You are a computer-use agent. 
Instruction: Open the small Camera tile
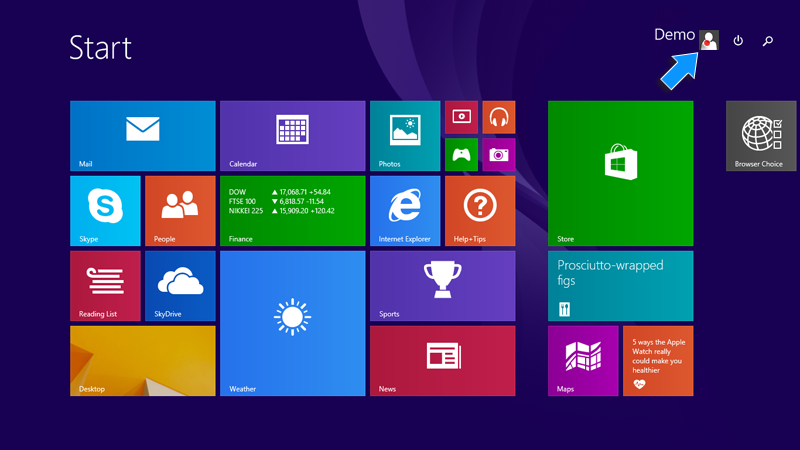[x=499, y=154]
